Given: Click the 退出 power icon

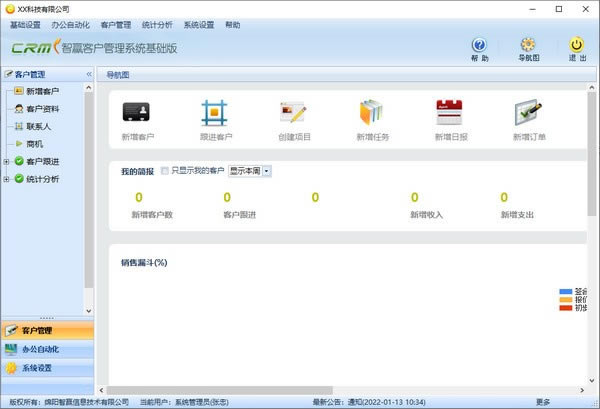Looking at the screenshot, I should tap(577, 45).
